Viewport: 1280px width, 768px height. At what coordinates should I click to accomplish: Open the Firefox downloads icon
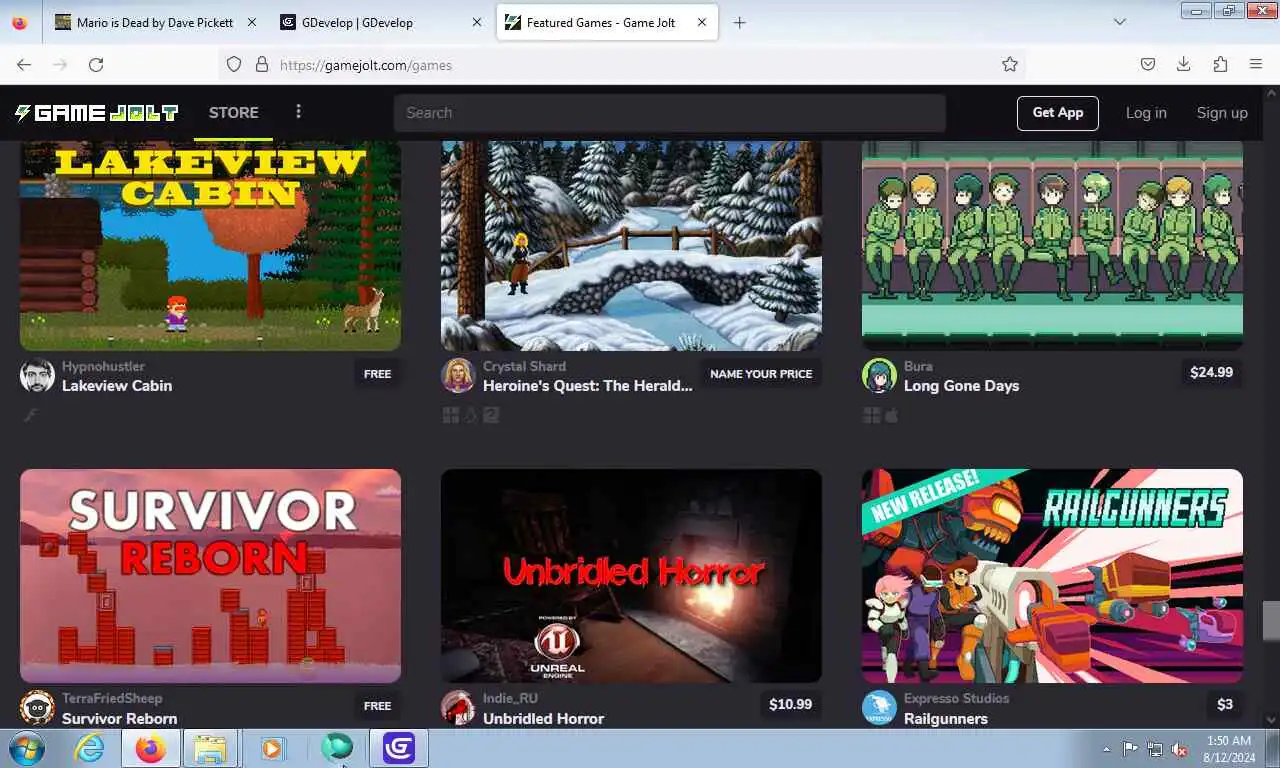pyautogui.click(x=1183, y=64)
